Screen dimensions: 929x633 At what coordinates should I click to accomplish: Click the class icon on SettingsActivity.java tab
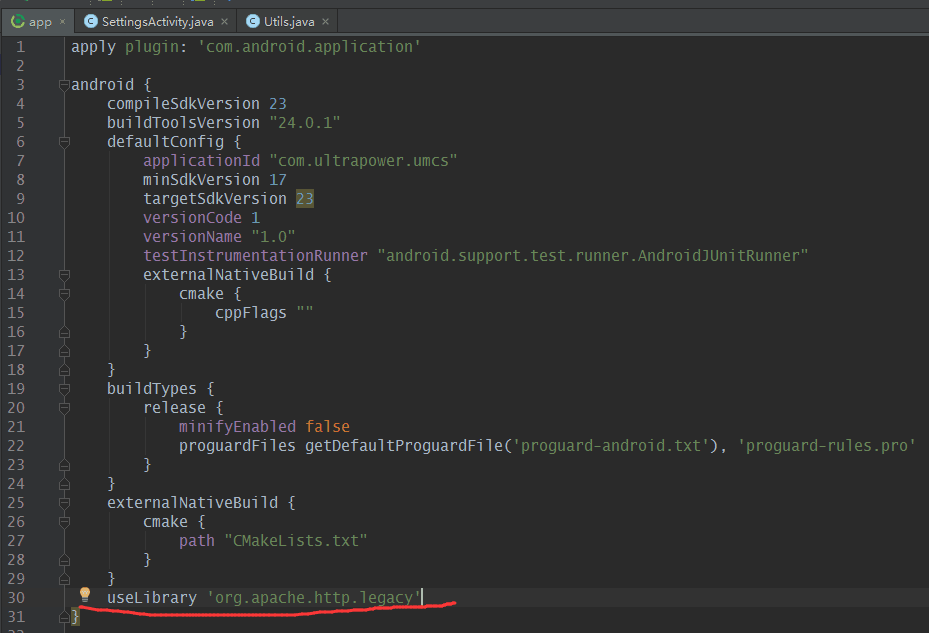[90, 19]
